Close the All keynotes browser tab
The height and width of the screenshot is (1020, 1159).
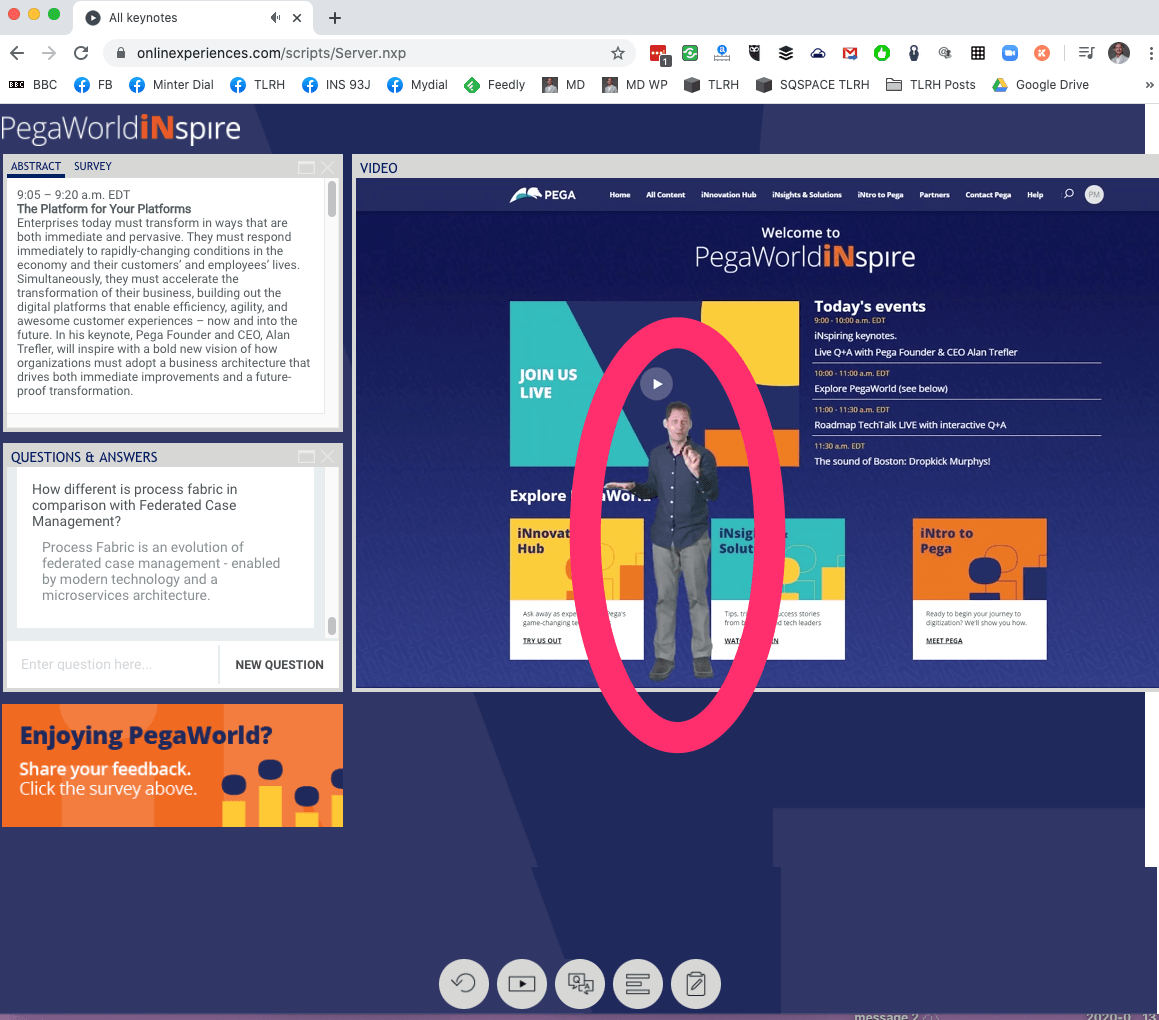pos(297,18)
